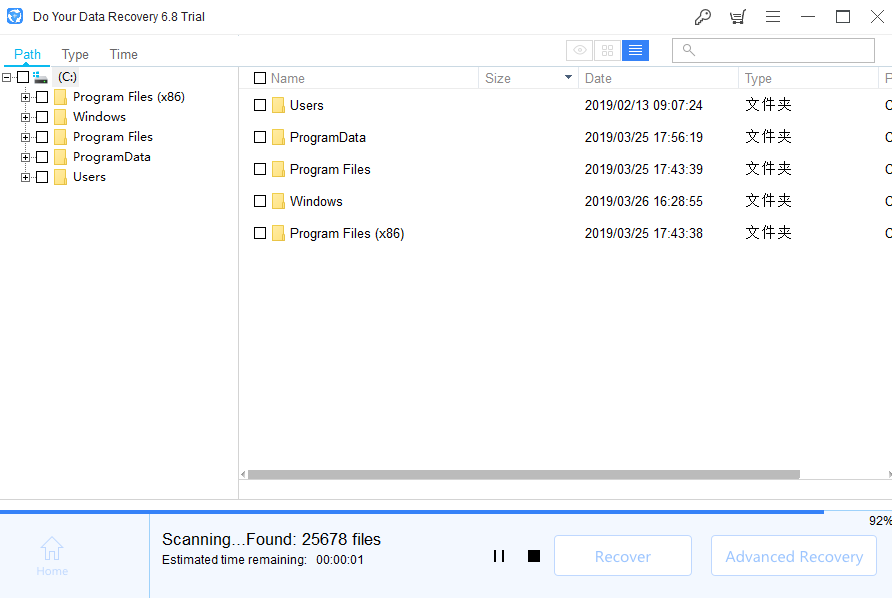The image size is (892, 598).
Task: Open the shopping cart purchase icon
Action: pyautogui.click(x=738, y=17)
